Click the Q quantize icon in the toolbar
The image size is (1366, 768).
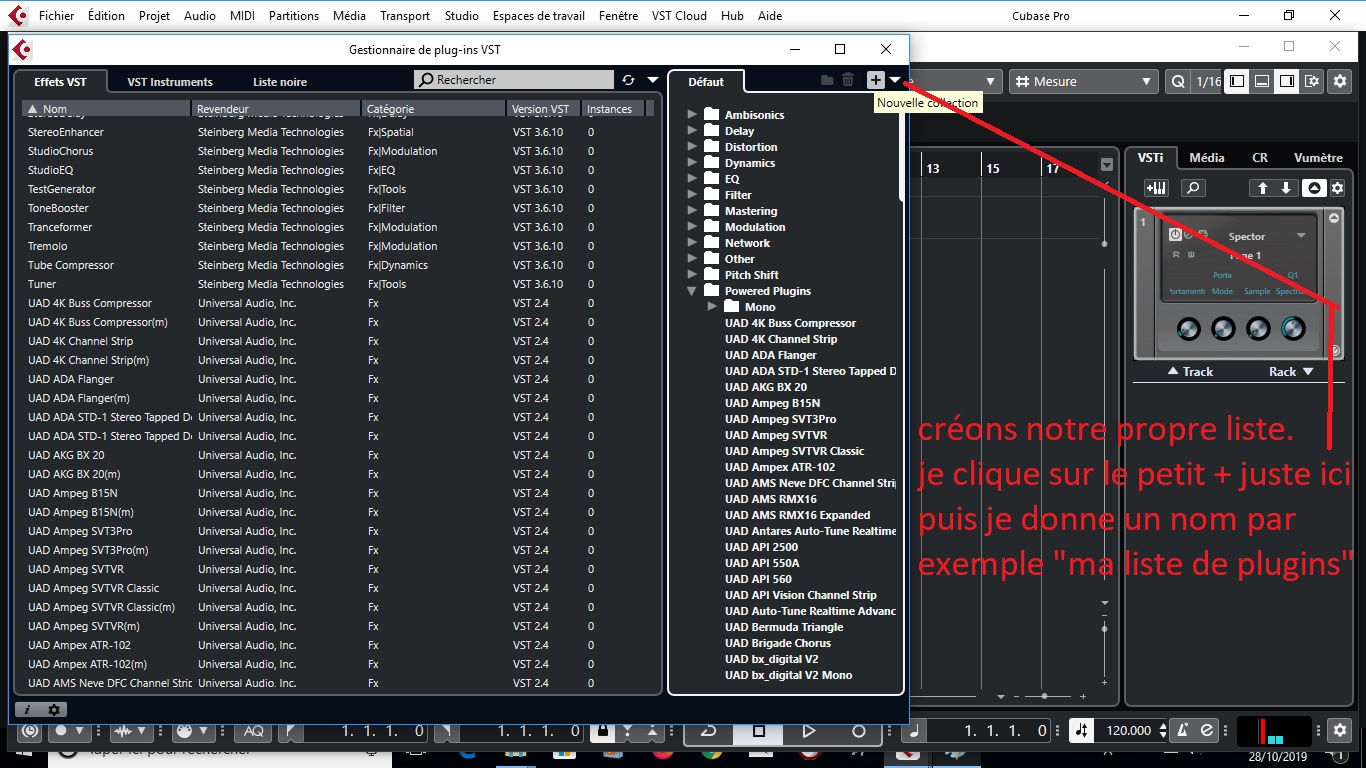pyautogui.click(x=1179, y=82)
